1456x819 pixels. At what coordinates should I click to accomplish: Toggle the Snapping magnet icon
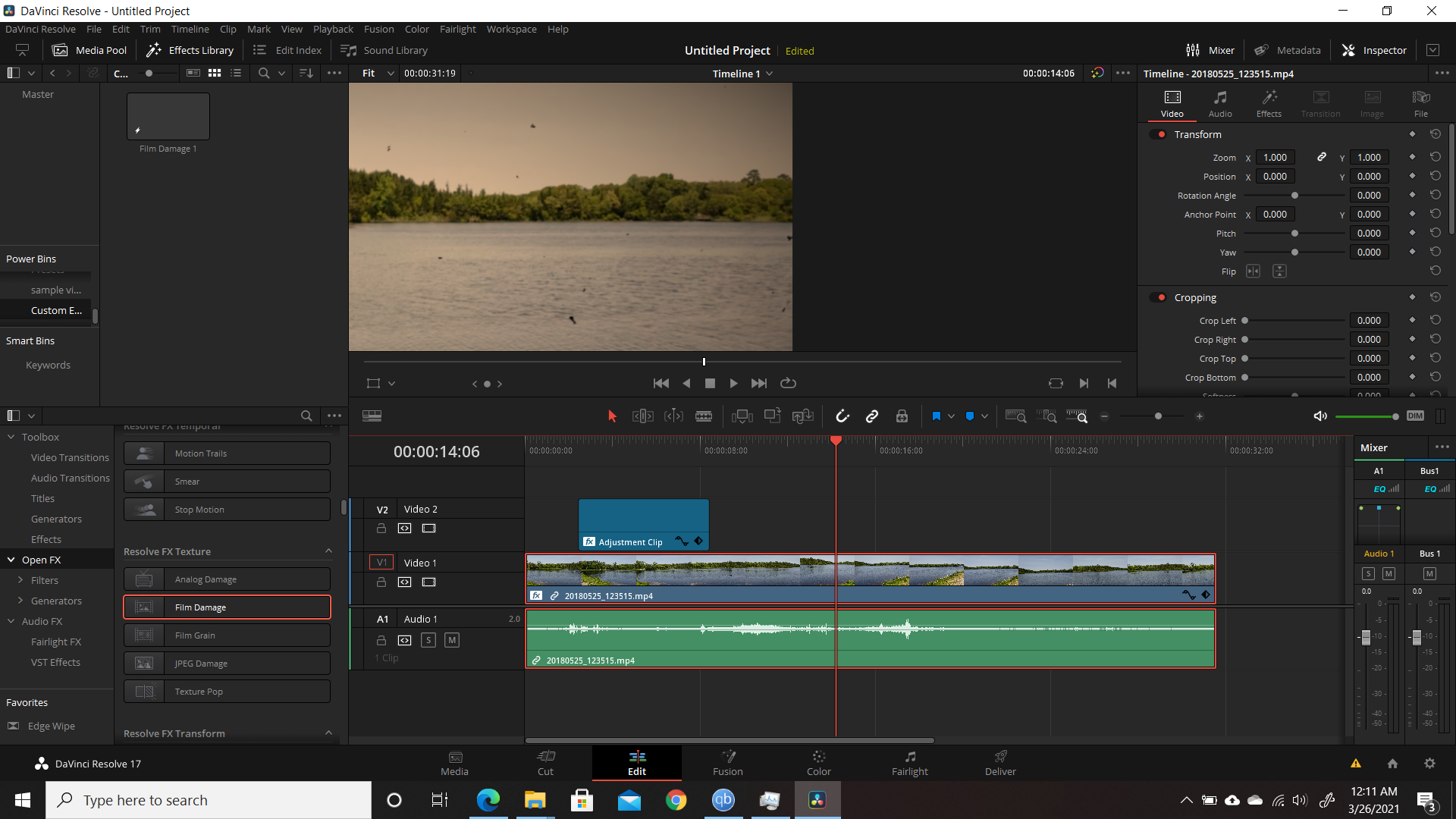tap(843, 416)
